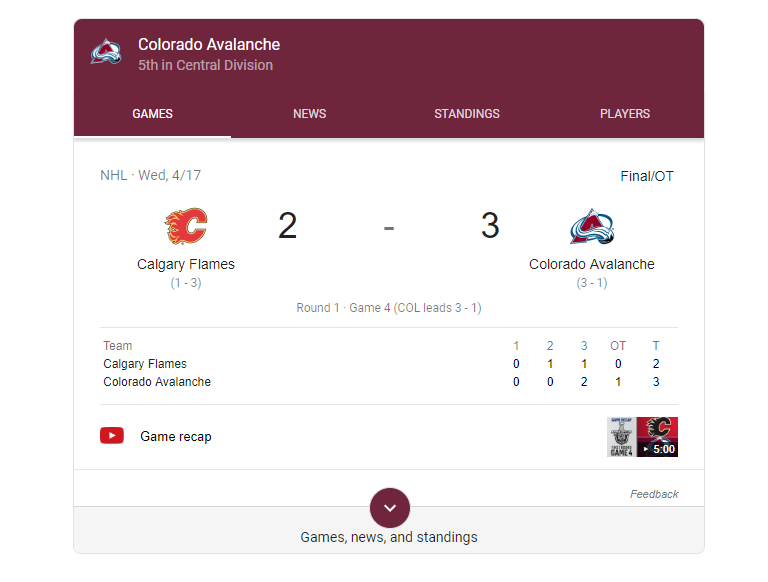Switch to the Games tab
768x582 pixels.
point(152,114)
